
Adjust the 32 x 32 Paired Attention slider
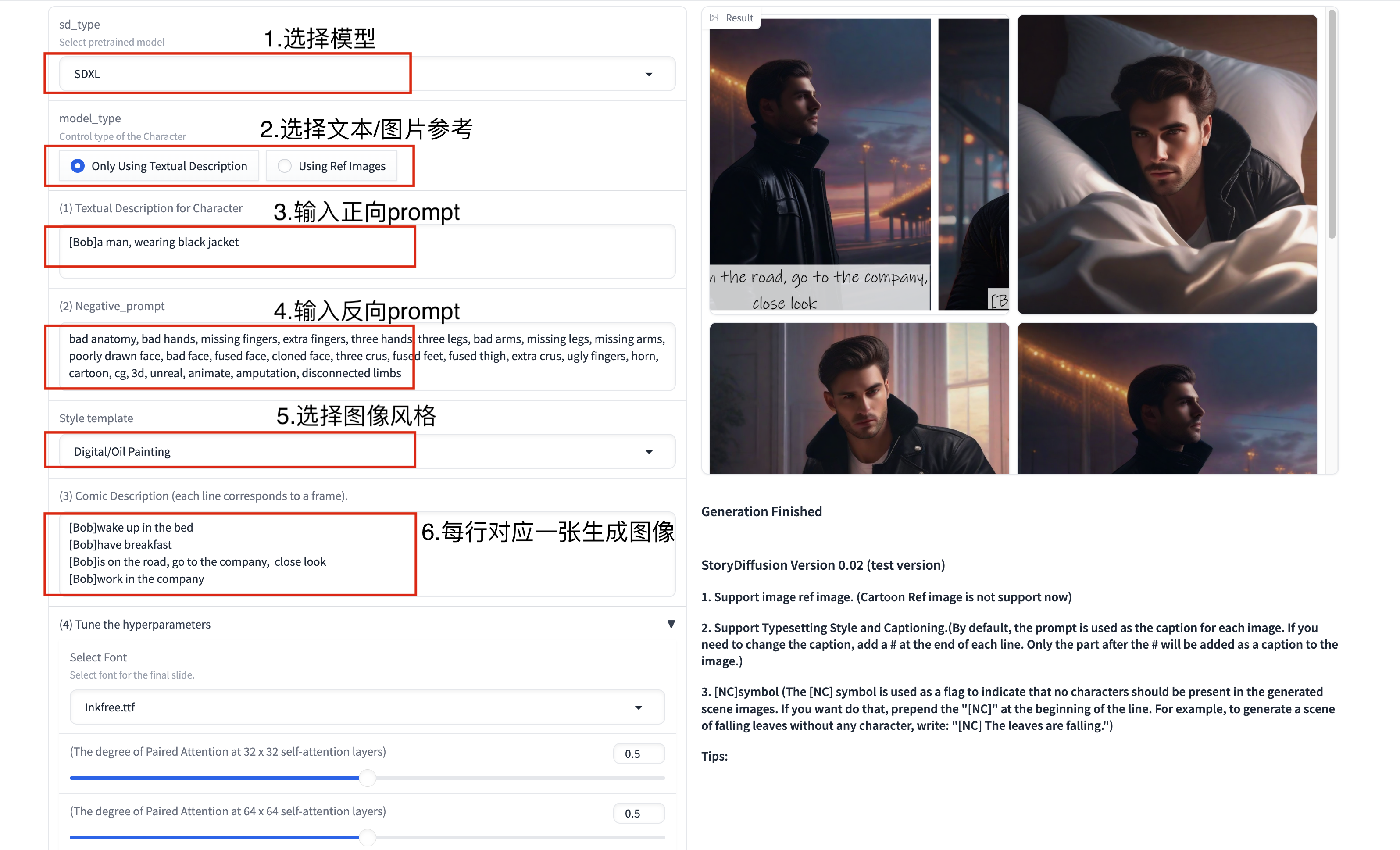pos(367,778)
